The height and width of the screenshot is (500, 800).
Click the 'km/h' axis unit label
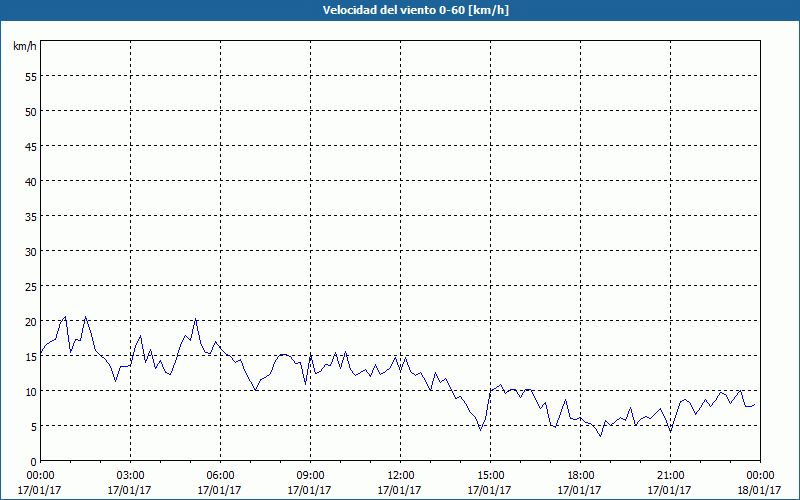24,46
